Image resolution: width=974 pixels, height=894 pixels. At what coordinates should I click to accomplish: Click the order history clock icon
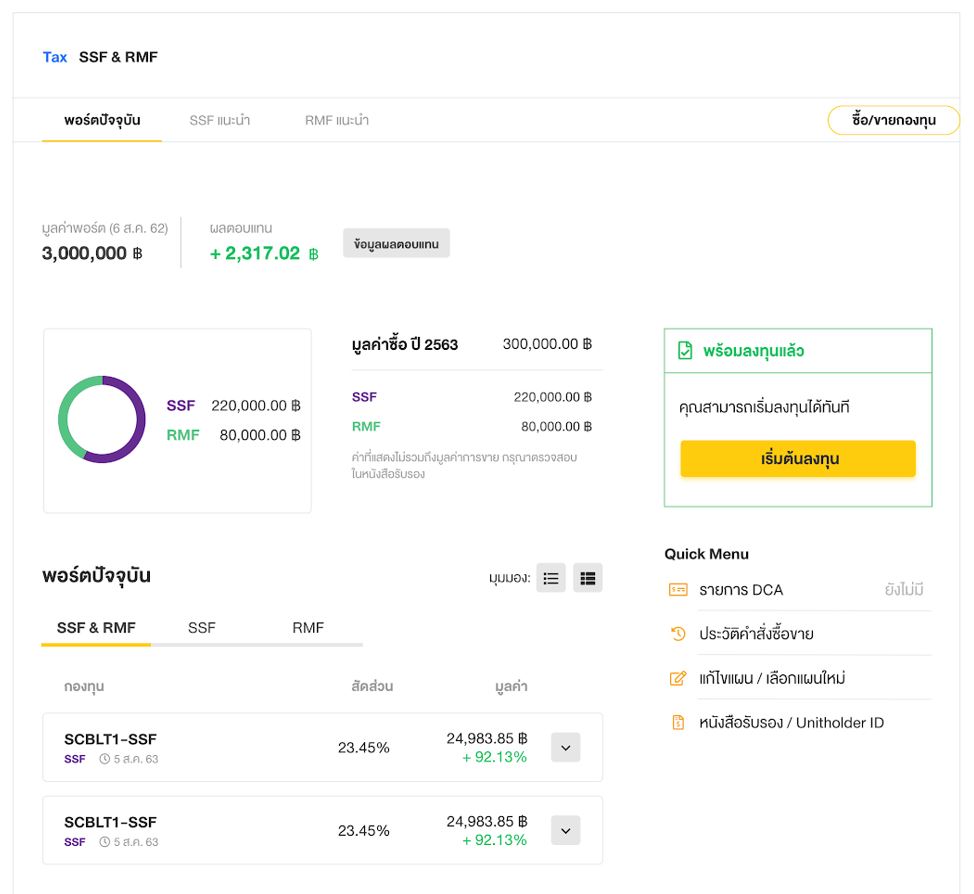(678, 634)
